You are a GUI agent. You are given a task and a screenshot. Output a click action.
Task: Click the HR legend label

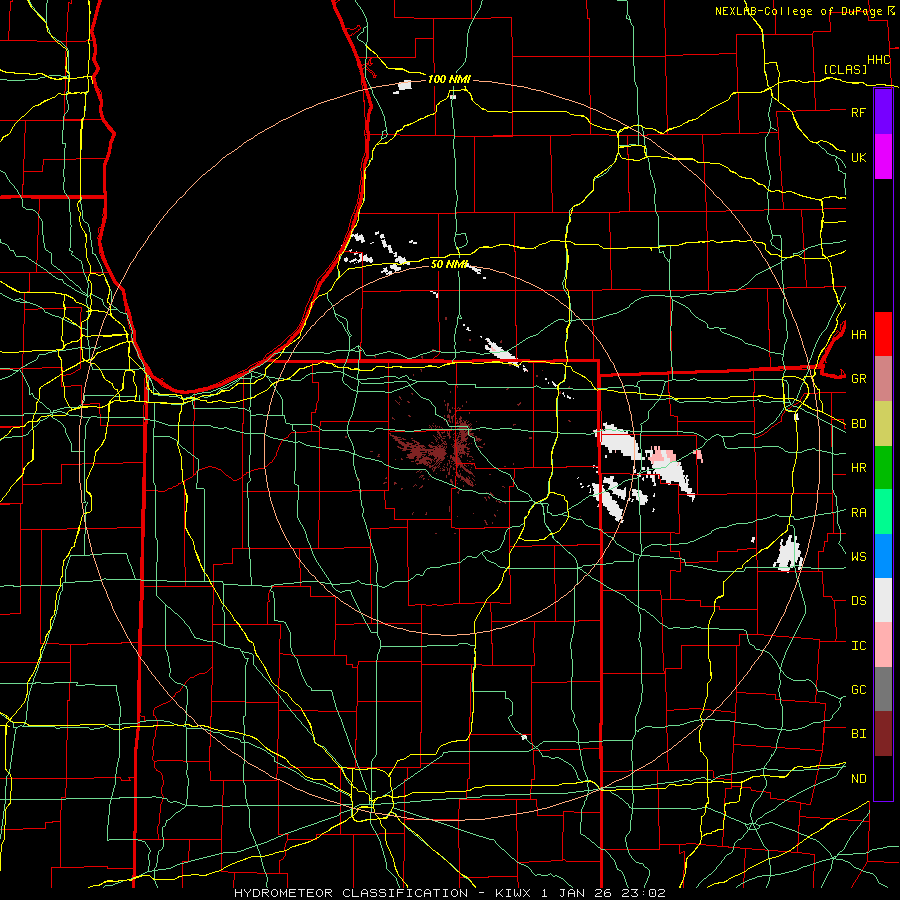859,468
